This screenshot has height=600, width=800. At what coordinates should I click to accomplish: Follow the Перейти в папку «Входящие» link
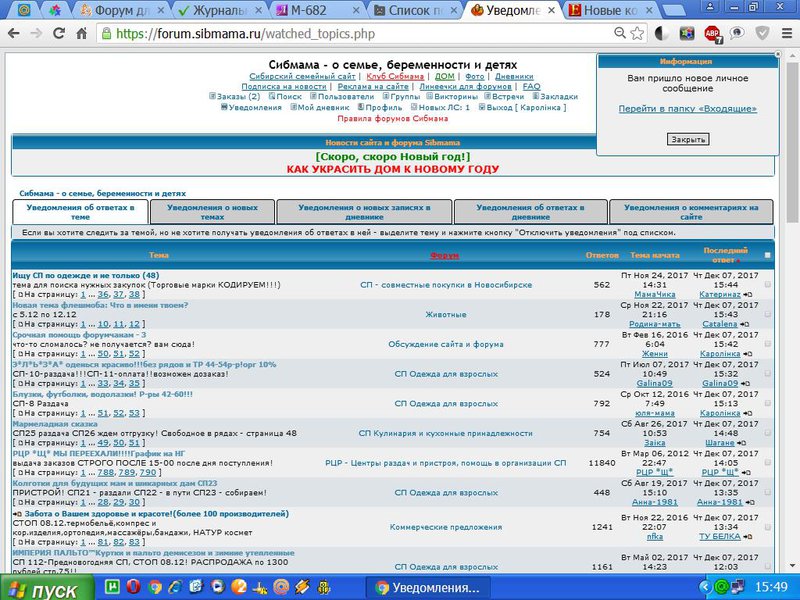[x=688, y=109]
